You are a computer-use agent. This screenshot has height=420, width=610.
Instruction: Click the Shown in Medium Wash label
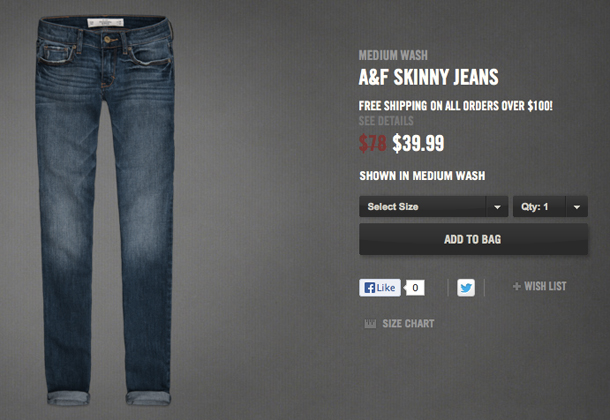(422, 176)
